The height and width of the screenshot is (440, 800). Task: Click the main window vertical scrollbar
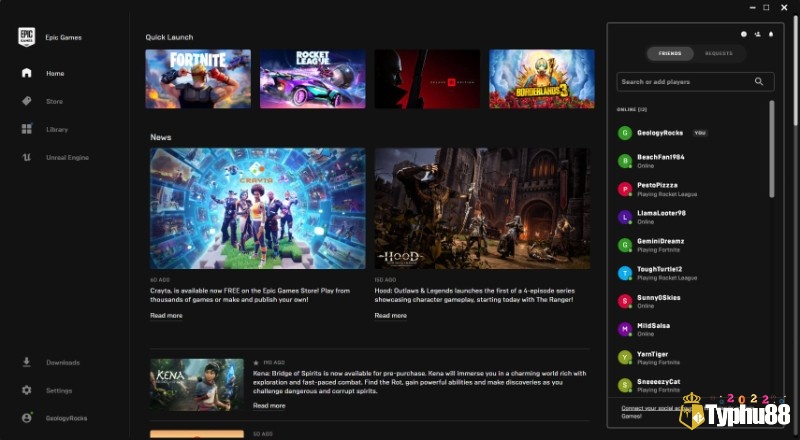click(795, 70)
